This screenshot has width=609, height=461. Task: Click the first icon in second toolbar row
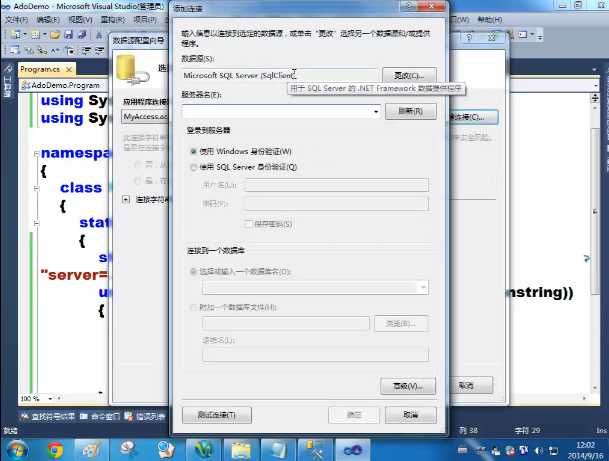coord(15,50)
